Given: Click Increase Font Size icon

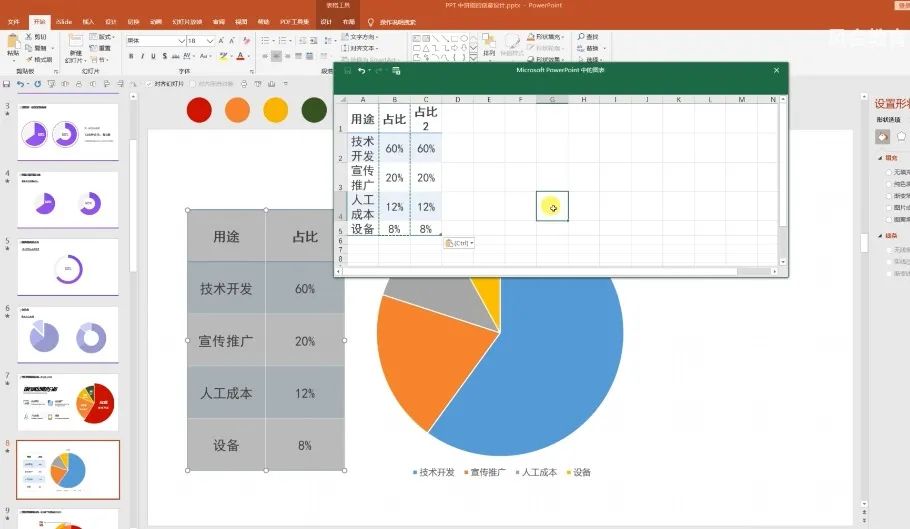Looking at the screenshot, I should coord(221,41).
